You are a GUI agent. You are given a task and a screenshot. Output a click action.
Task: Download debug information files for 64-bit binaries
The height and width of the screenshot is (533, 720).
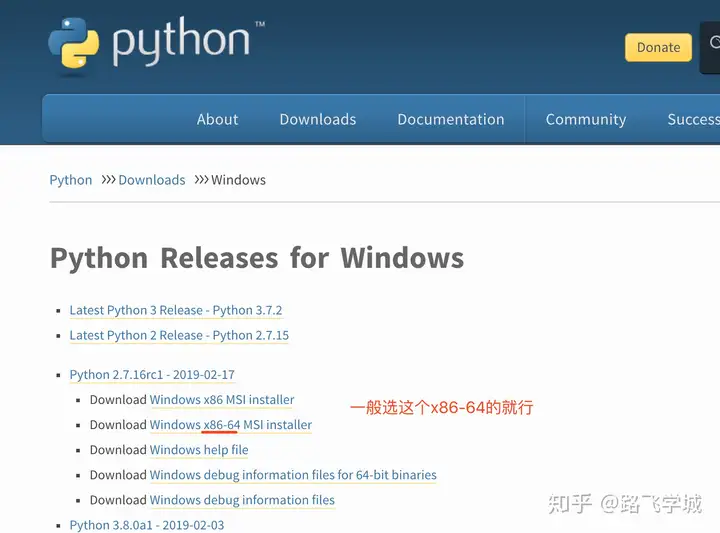pos(293,475)
